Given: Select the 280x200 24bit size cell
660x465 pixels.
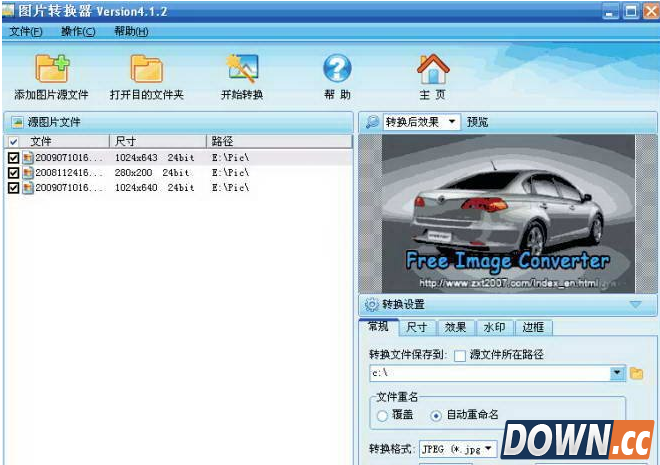Looking at the screenshot, I should pyautogui.click(x=152, y=173).
